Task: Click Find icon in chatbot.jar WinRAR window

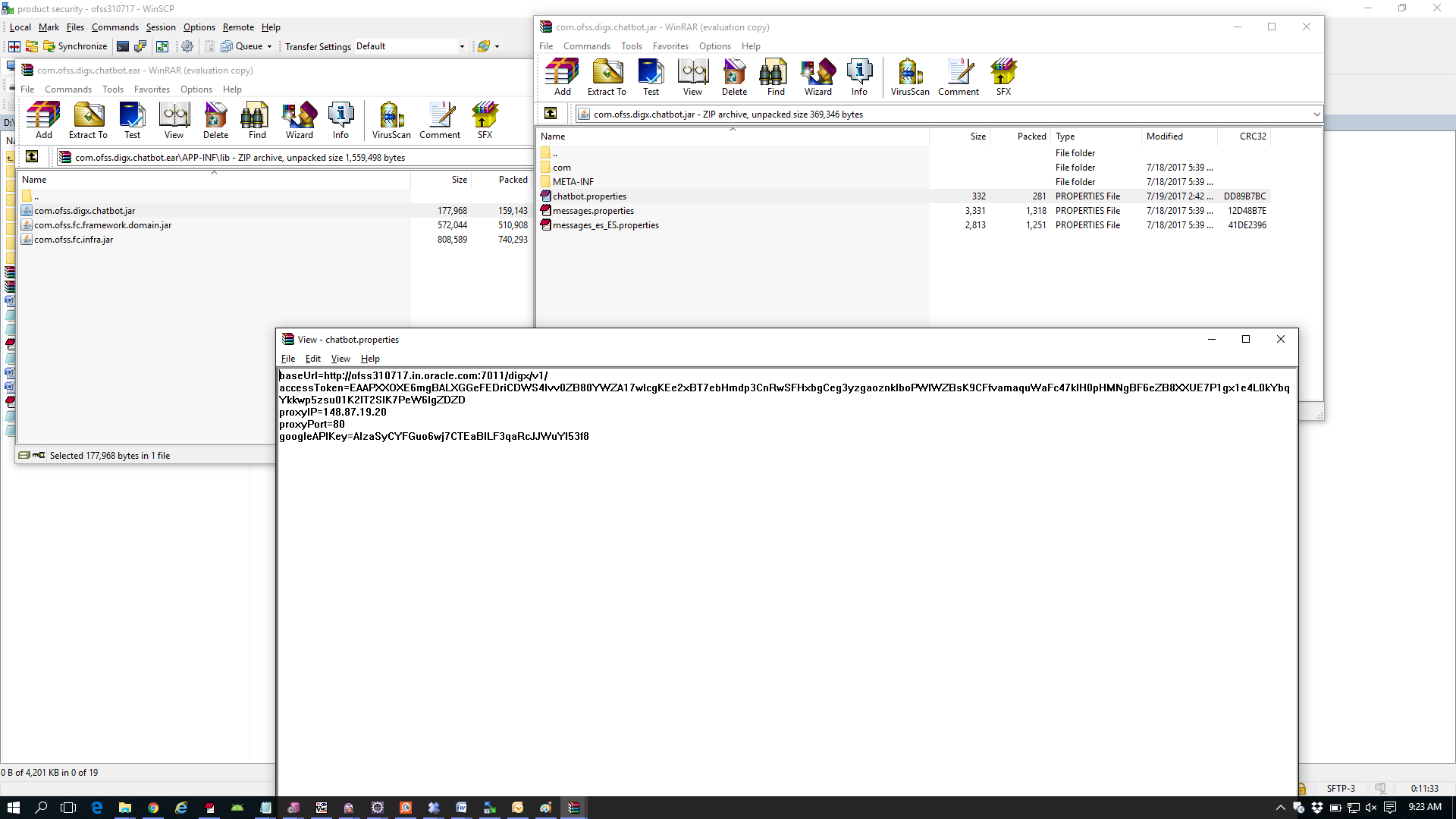Action: [776, 77]
